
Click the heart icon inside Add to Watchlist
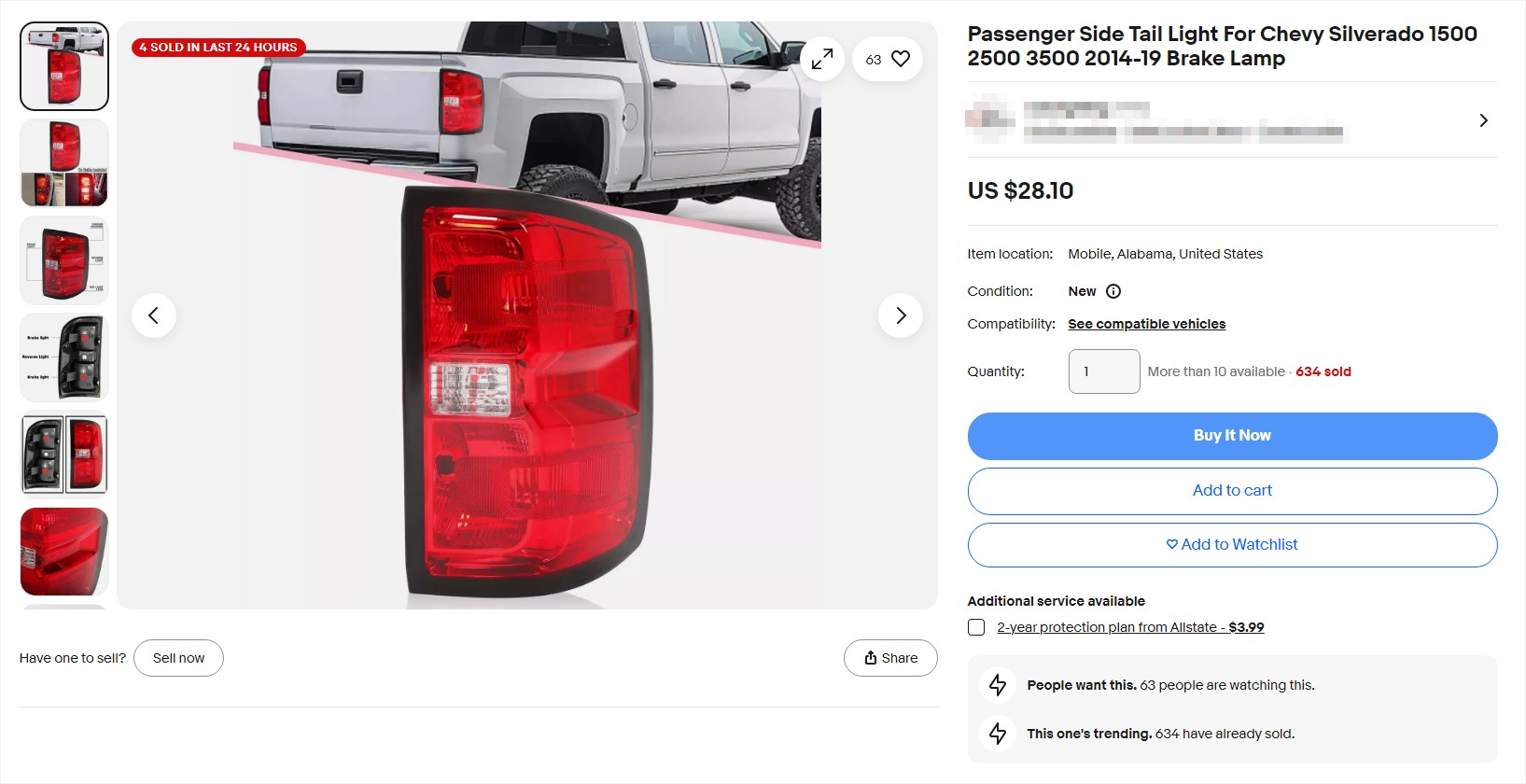click(x=1171, y=544)
